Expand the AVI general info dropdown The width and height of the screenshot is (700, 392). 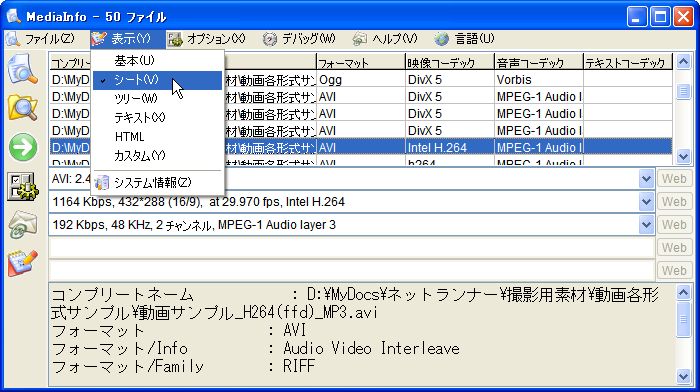646,179
